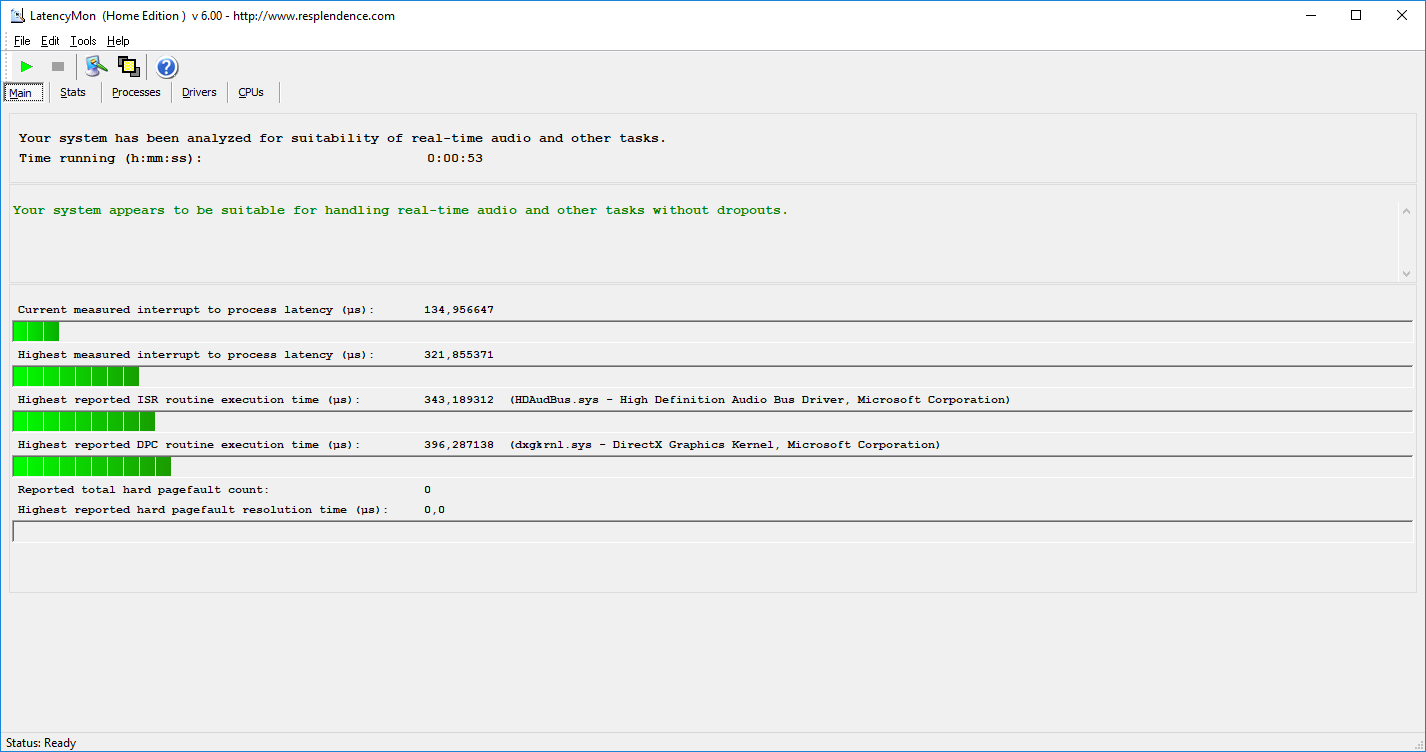The image size is (1426, 752).
Task: Maximize the LatencyMon window
Action: pos(1356,16)
